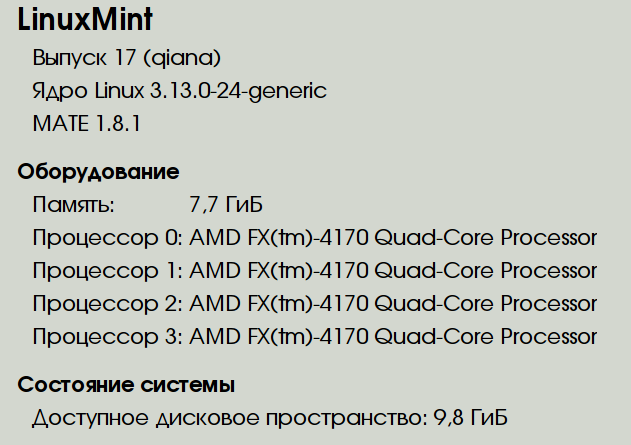
Task: Click the 'Выпуск 17' release text
Action: (83, 57)
